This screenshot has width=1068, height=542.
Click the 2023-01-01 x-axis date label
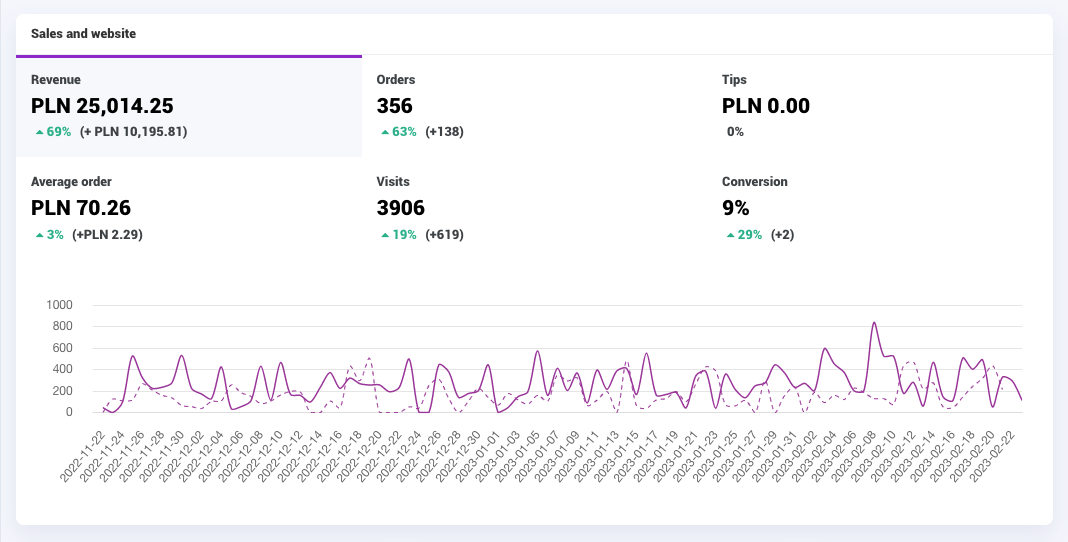click(478, 456)
